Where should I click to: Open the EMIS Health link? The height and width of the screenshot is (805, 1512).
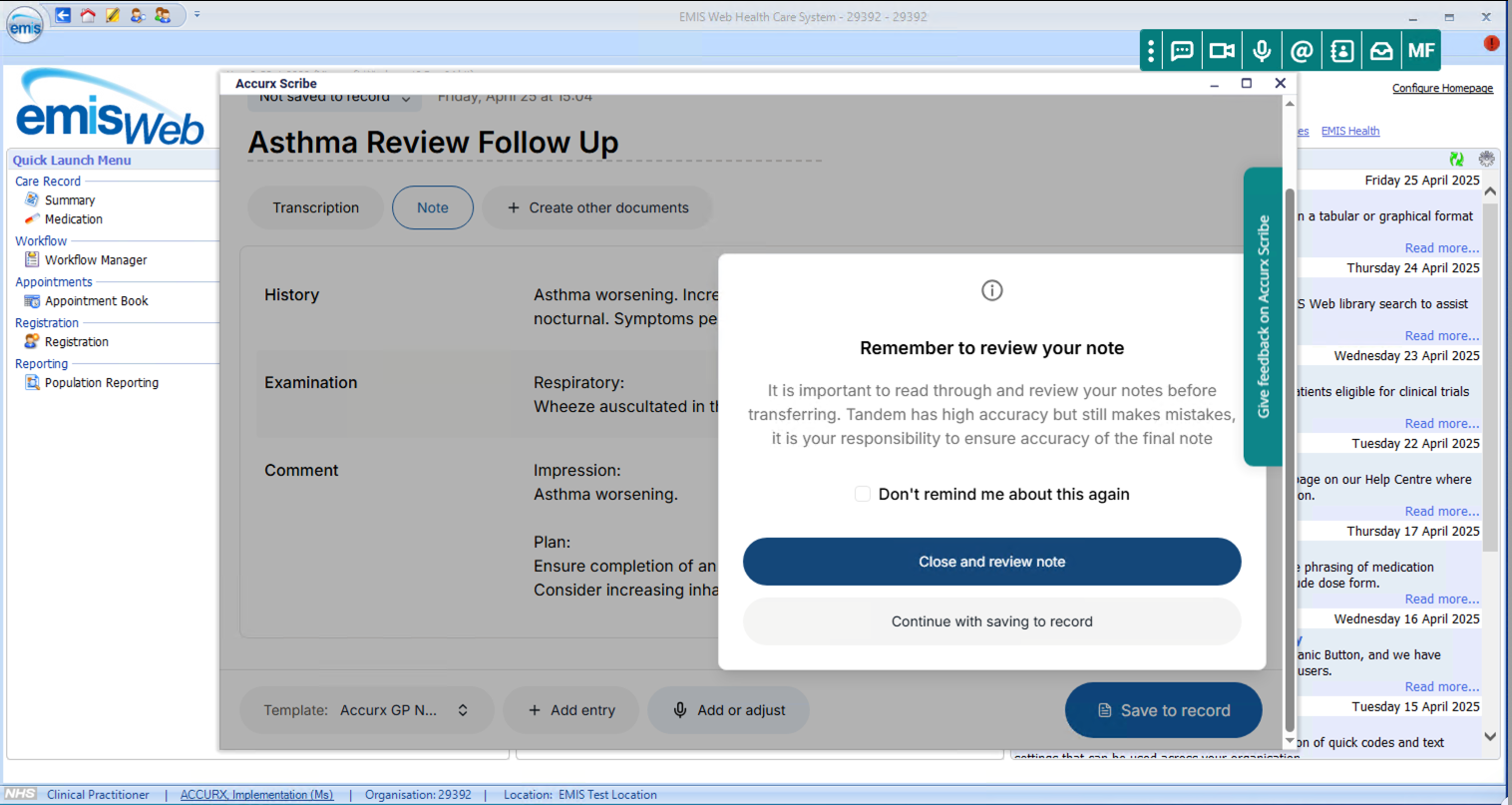[1350, 131]
